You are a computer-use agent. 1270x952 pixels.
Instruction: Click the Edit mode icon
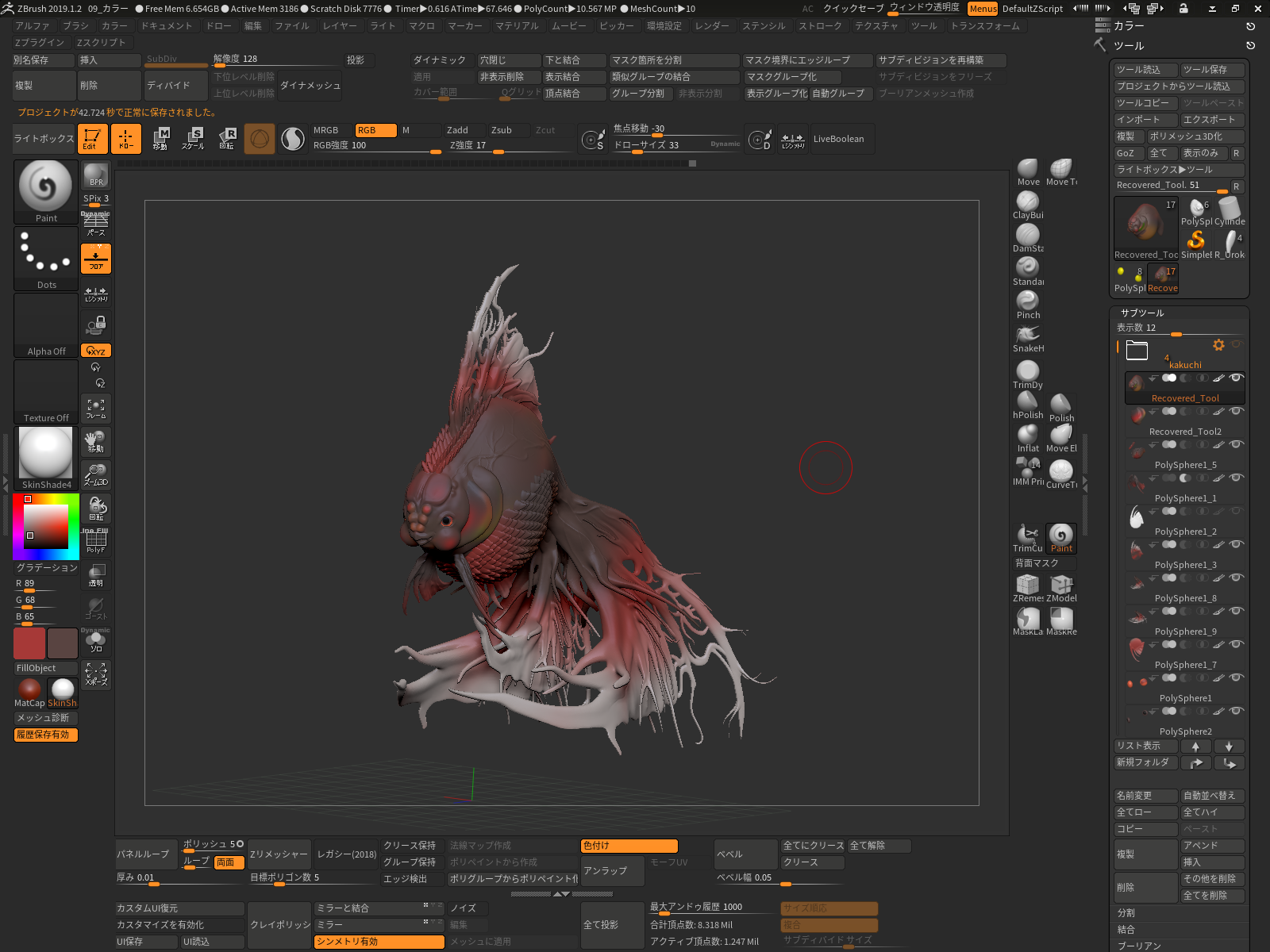[92, 139]
